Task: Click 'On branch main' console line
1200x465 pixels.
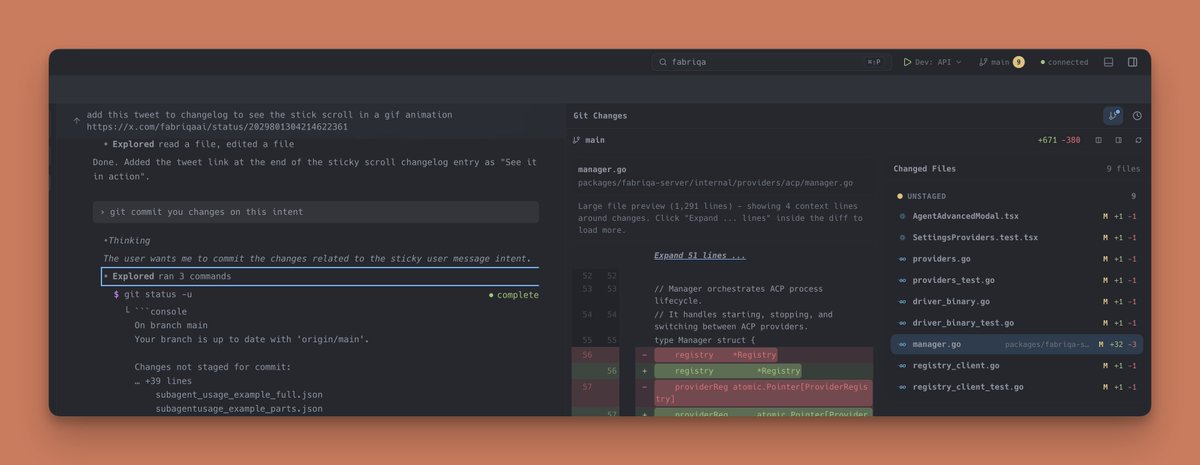Action: [171, 325]
